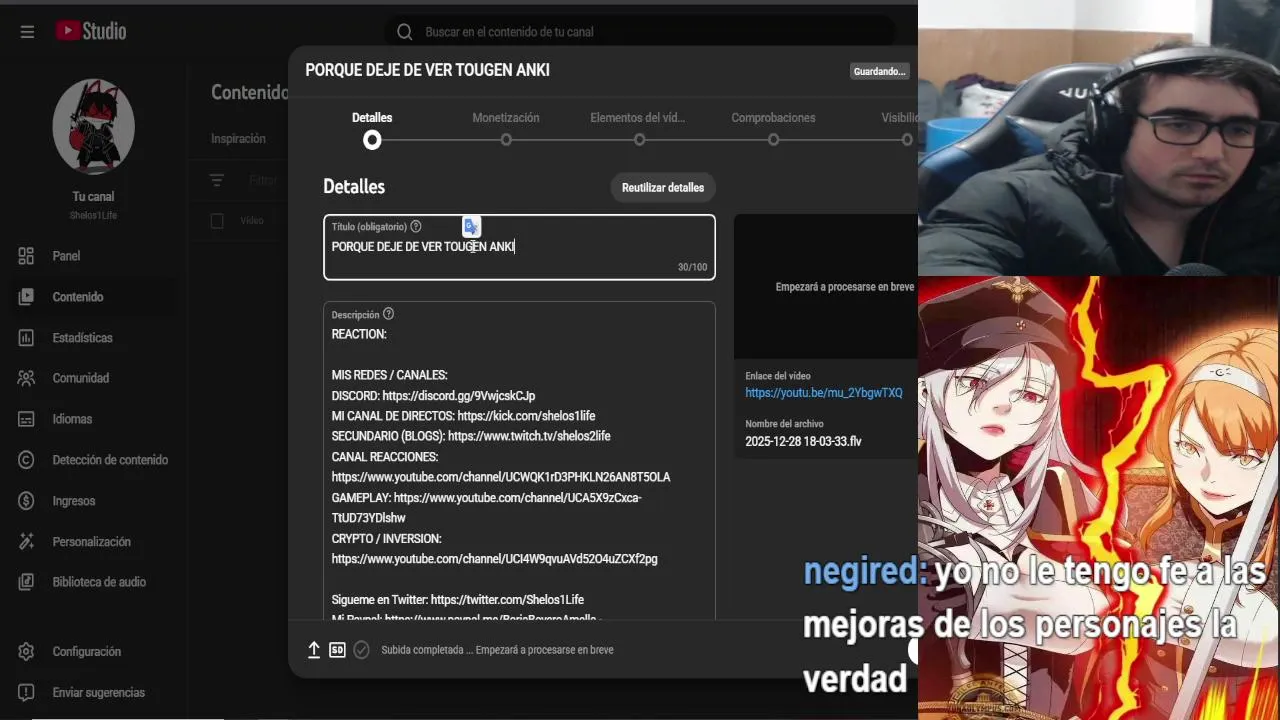Click the Idiomas subtitles icon
The height and width of the screenshot is (720, 1280).
[26, 419]
